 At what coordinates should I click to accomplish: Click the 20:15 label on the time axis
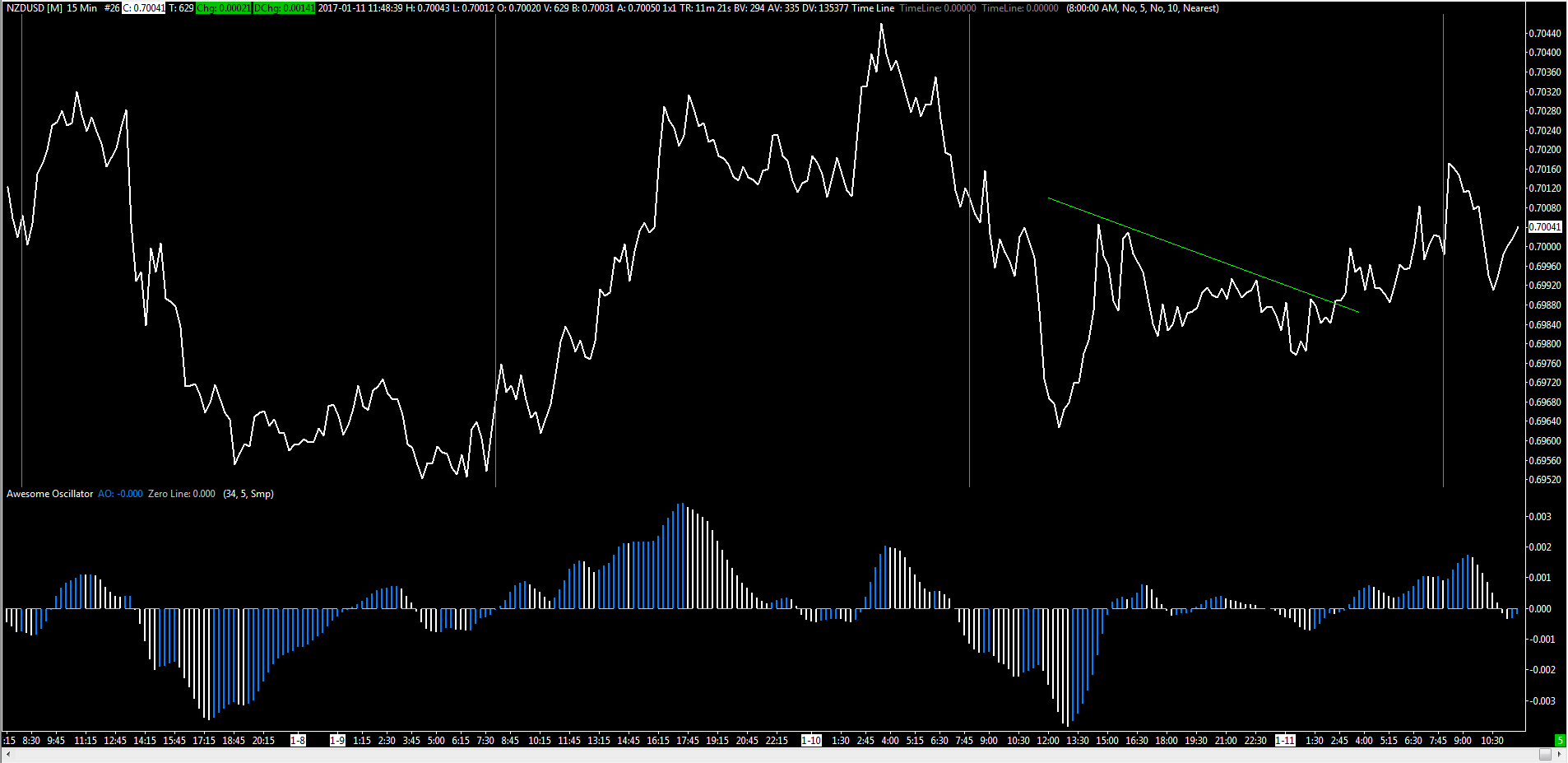click(x=263, y=740)
